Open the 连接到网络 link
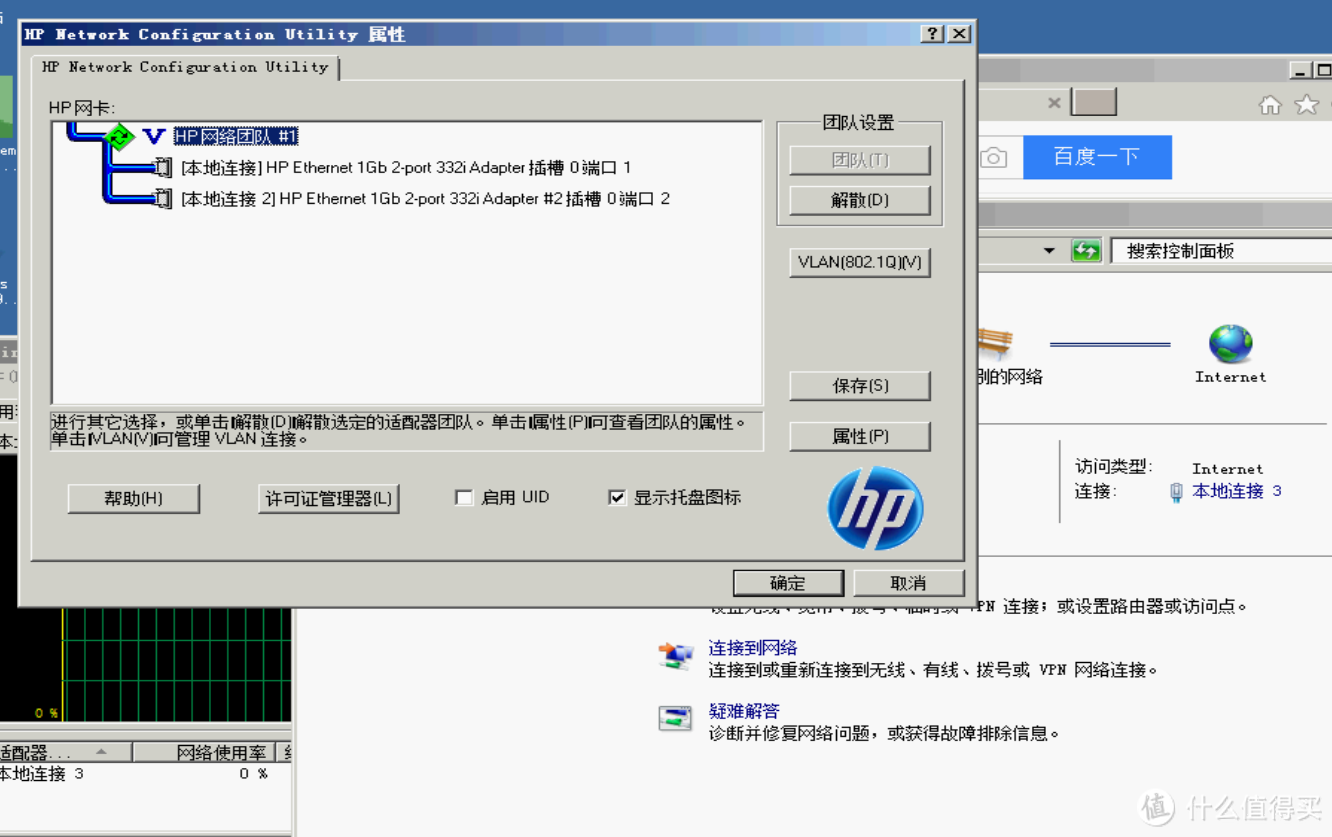The height and width of the screenshot is (837, 1332). (x=752, y=648)
